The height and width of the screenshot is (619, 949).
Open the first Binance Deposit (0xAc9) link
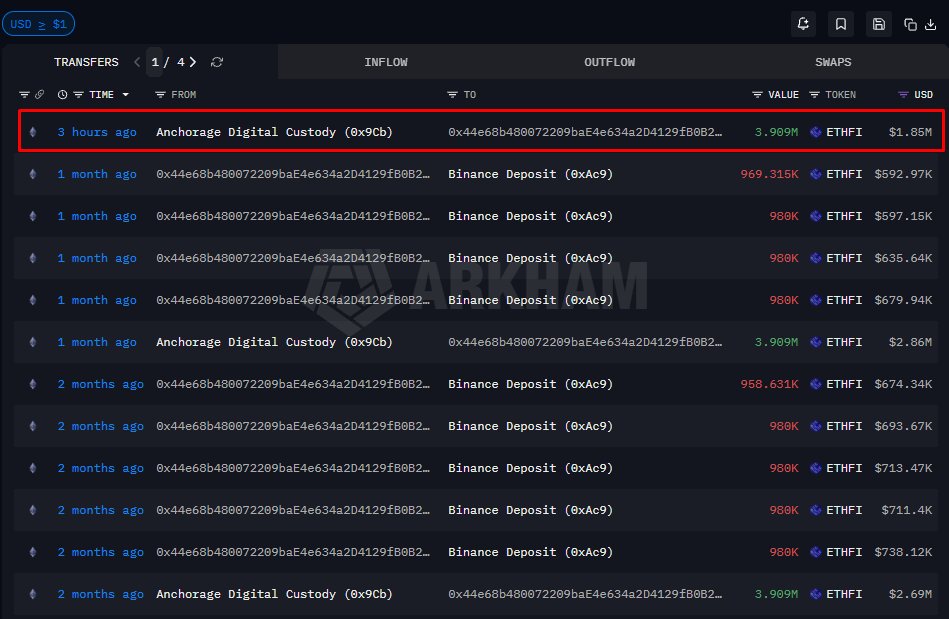click(530, 174)
